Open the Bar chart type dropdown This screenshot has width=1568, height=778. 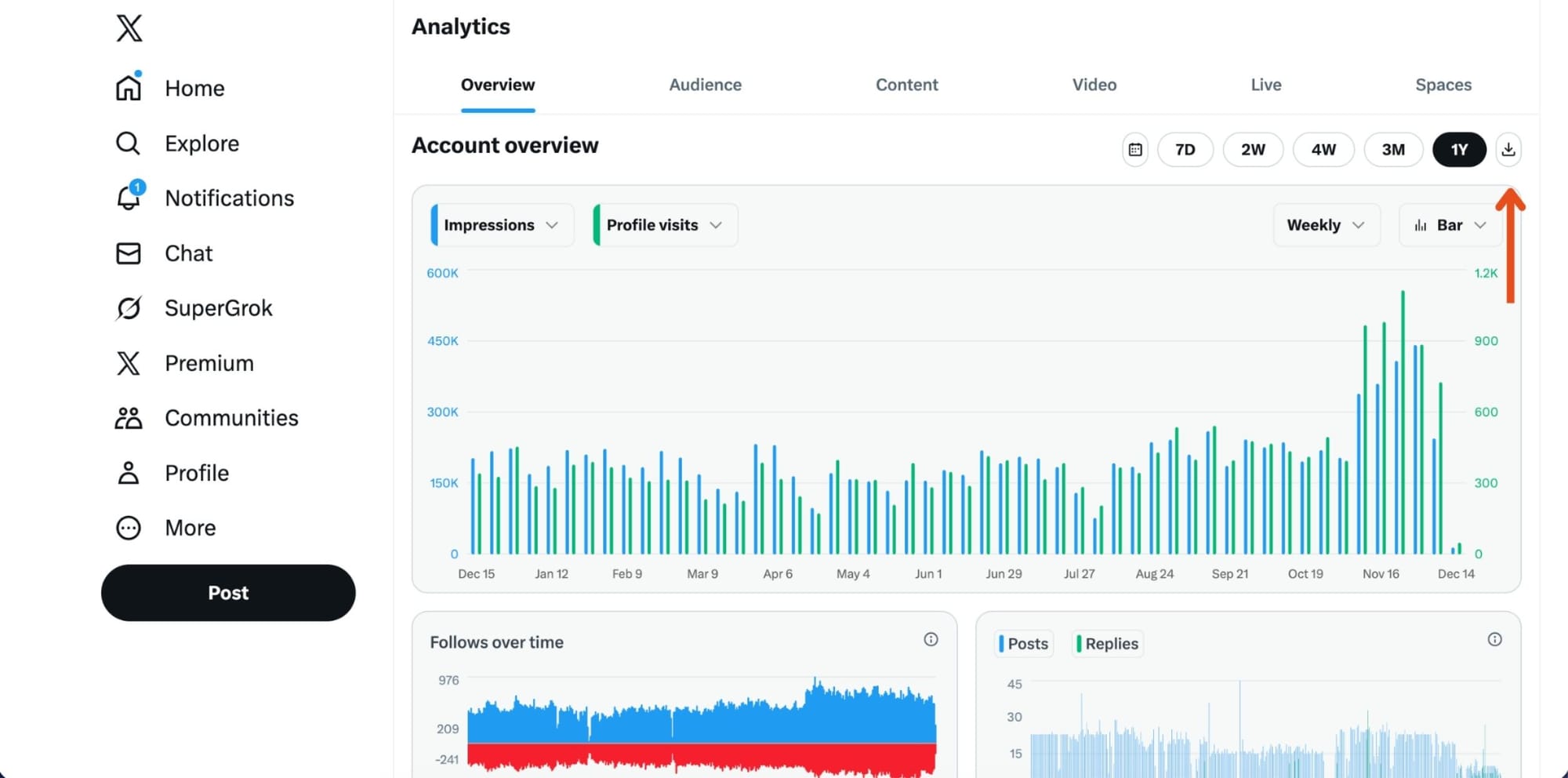click(1450, 224)
